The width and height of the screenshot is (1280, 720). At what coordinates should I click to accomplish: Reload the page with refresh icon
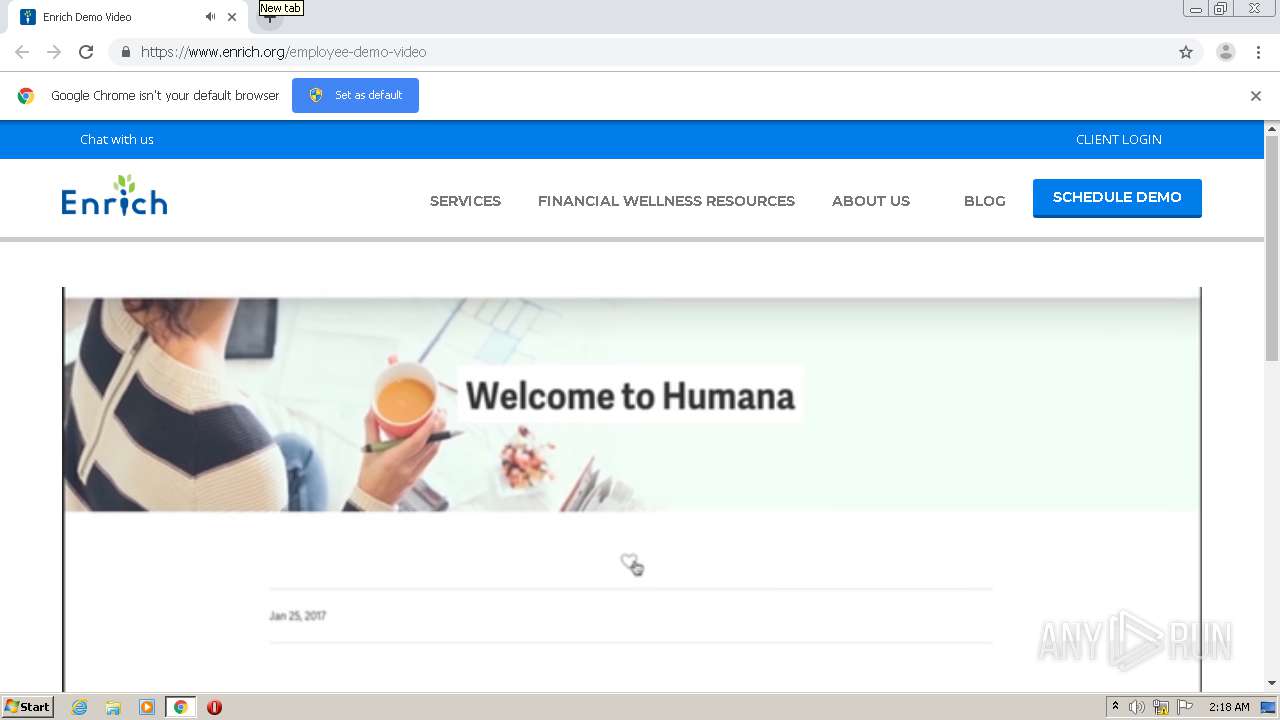[x=86, y=52]
